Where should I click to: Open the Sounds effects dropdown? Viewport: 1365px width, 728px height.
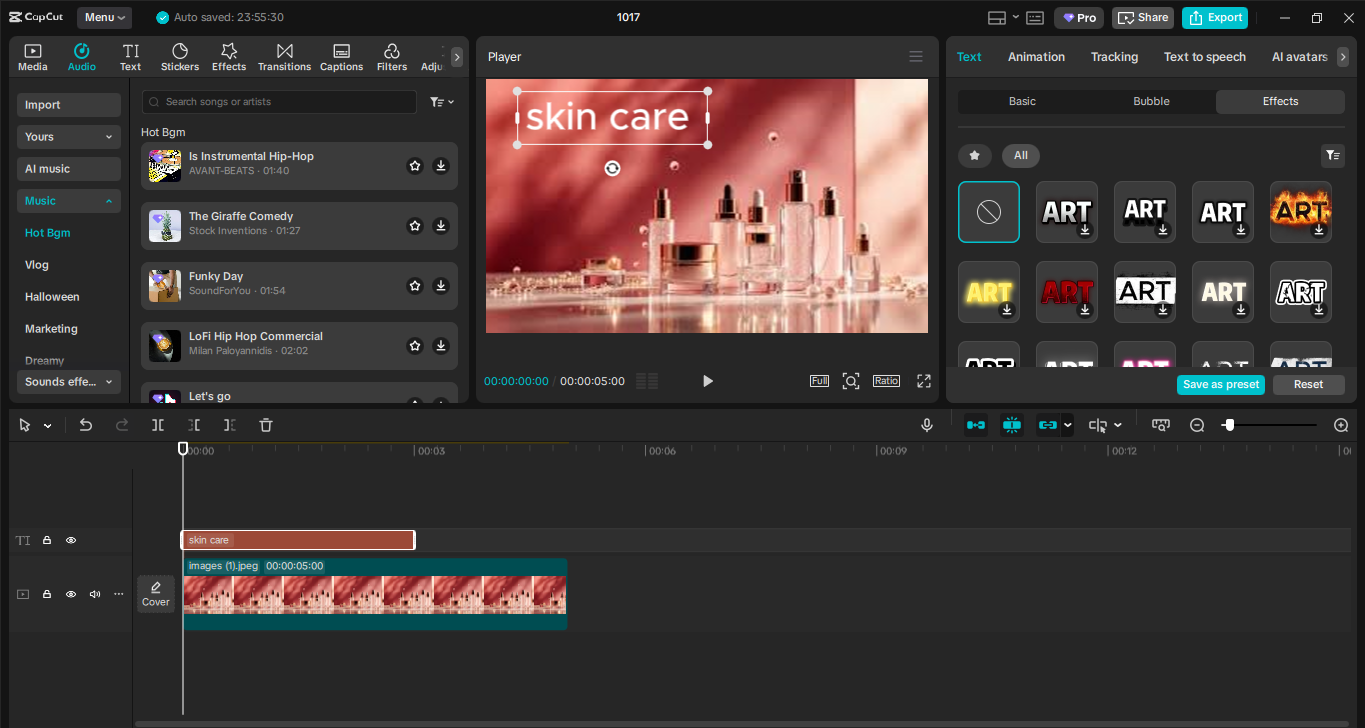pyautogui.click(x=68, y=381)
